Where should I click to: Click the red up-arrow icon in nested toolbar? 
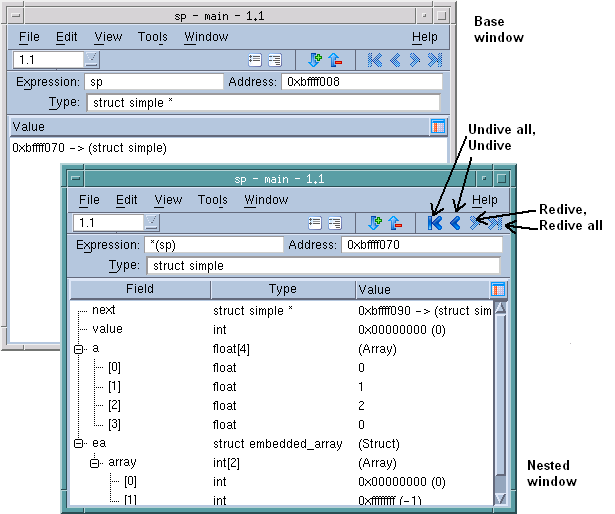pyautogui.click(x=395, y=223)
